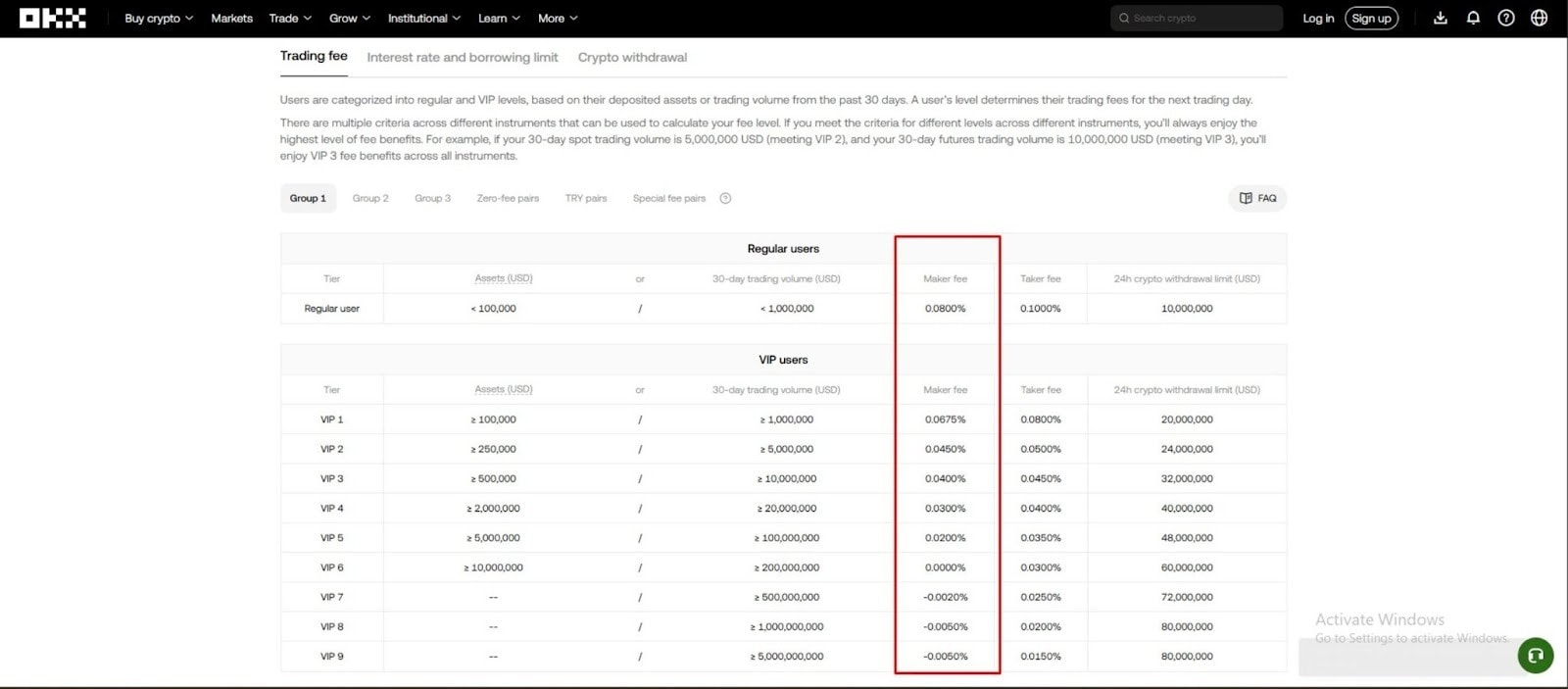Expand the Institutional dropdown menu
The image size is (1568, 689).
(x=423, y=18)
